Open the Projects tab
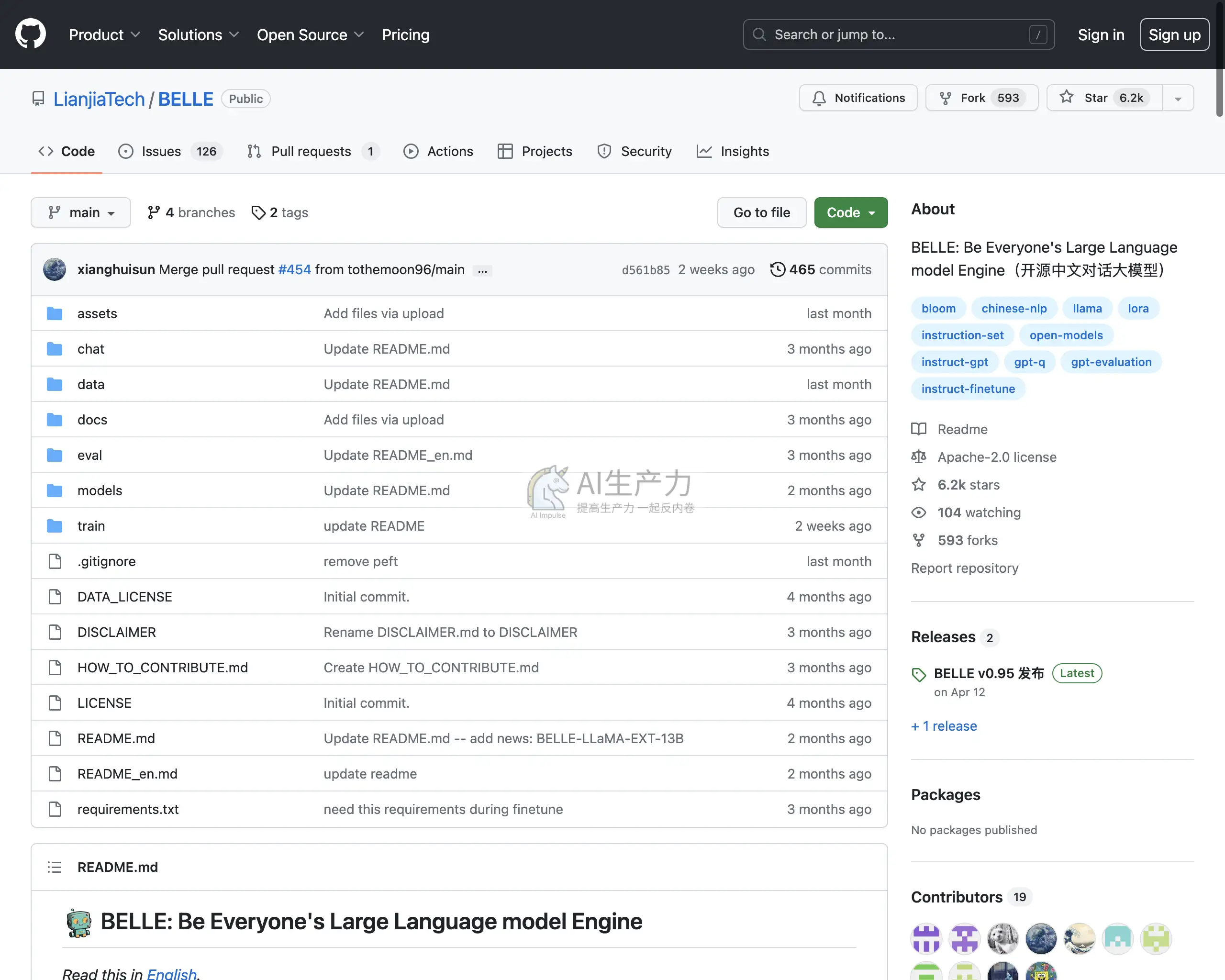Screen dimensions: 1225x980 point(535,151)
